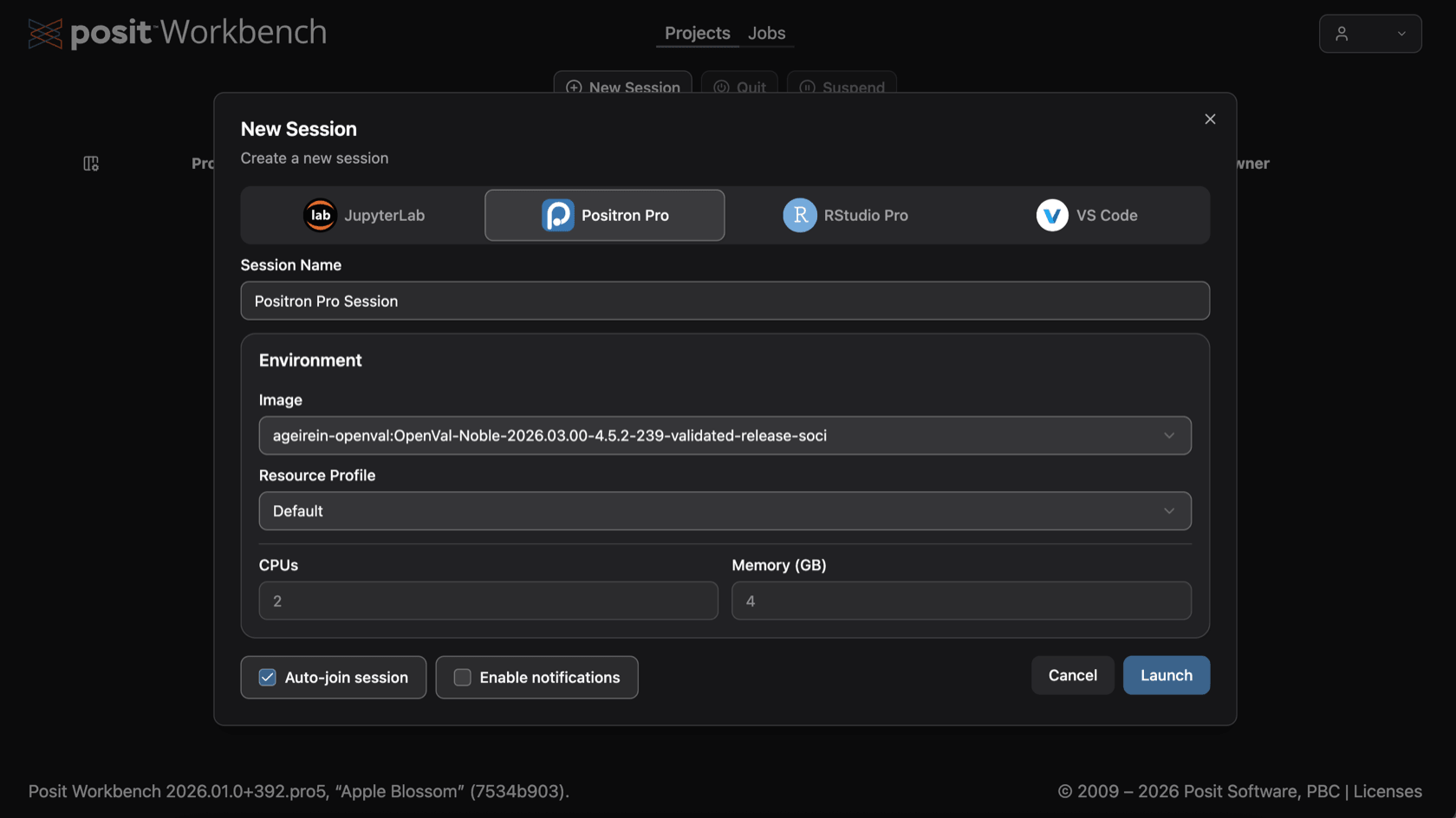Viewport: 1456px width, 818px height.
Task: Select the Projects tab
Action: coord(698,33)
